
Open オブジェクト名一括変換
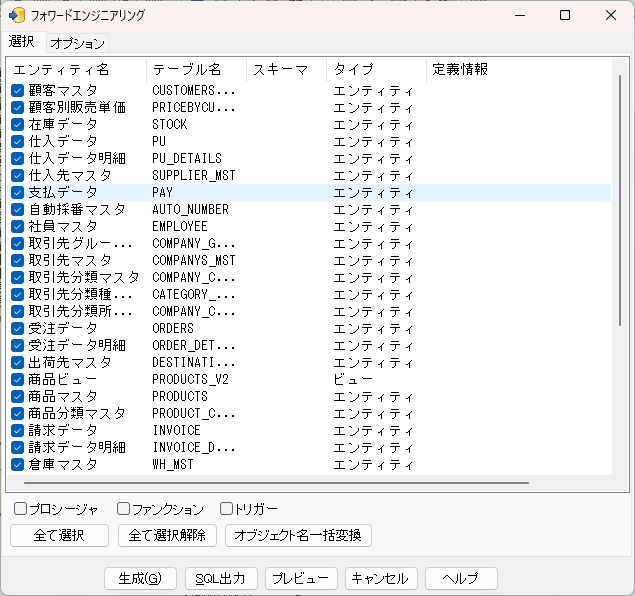(x=298, y=535)
